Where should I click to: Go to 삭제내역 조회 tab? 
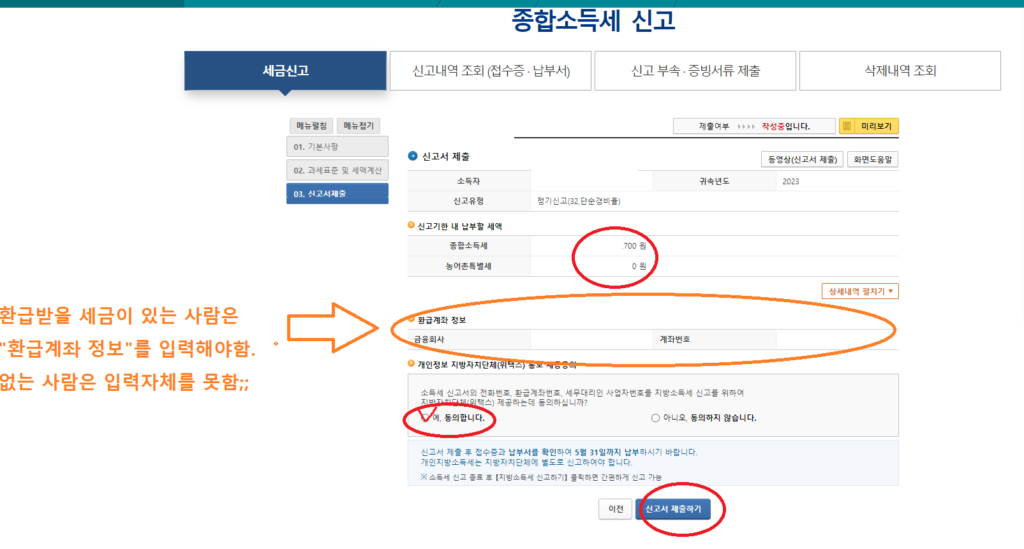pyautogui.click(x=900, y=71)
